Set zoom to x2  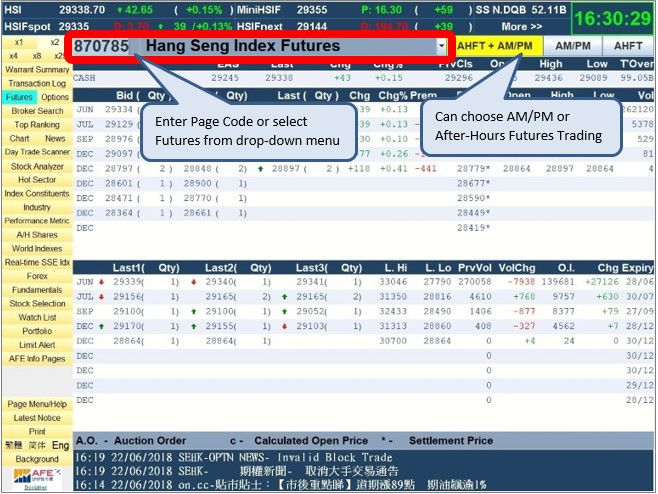(55, 42)
